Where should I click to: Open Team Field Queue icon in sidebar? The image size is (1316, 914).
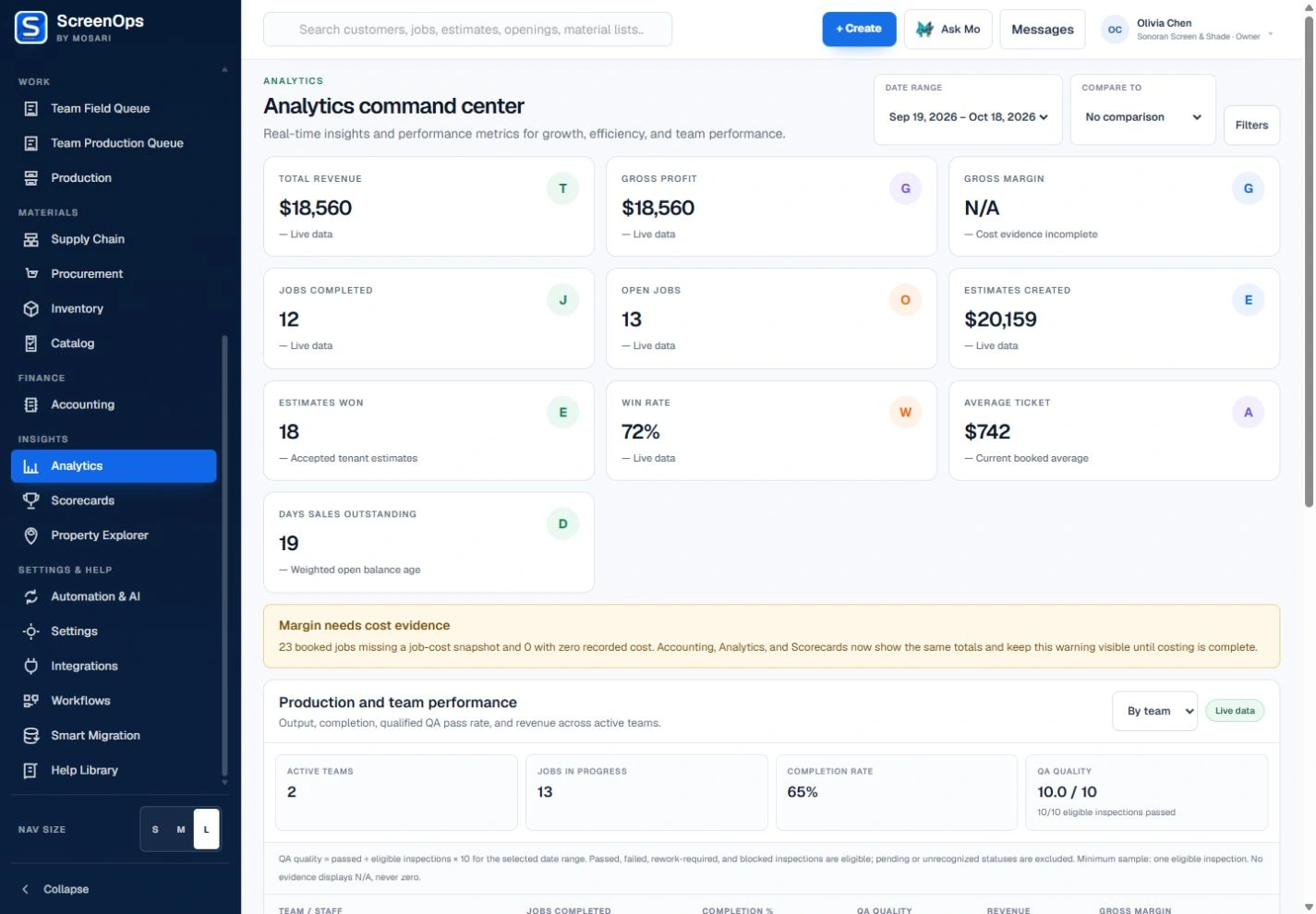point(30,109)
